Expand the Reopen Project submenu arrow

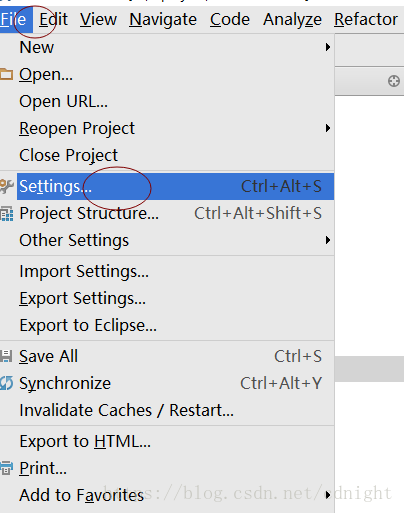click(x=328, y=128)
